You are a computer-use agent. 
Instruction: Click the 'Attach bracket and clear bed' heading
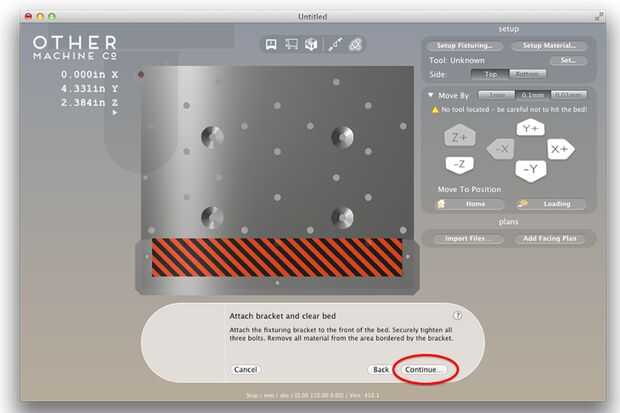pyautogui.click(x=283, y=316)
